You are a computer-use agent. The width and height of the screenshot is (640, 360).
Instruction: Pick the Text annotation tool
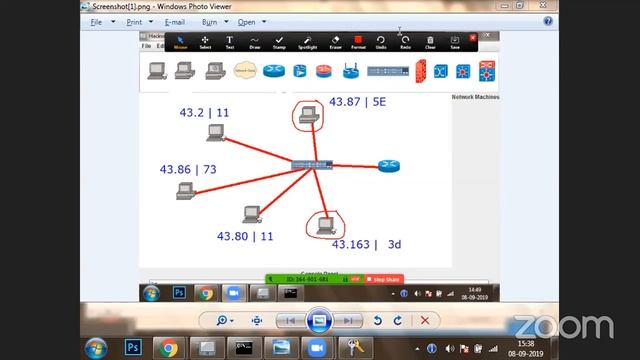(229, 42)
